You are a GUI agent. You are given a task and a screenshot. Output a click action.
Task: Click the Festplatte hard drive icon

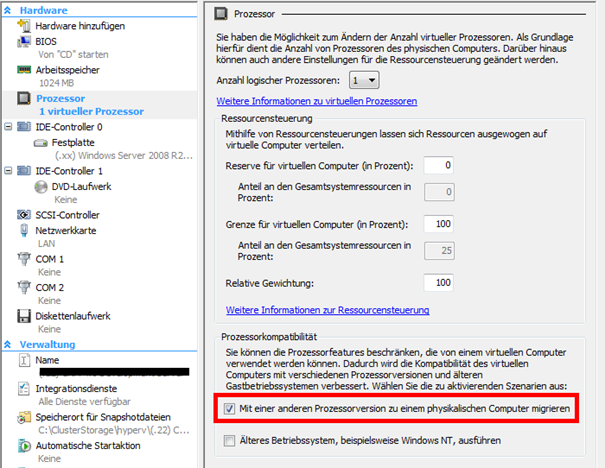tap(41, 143)
